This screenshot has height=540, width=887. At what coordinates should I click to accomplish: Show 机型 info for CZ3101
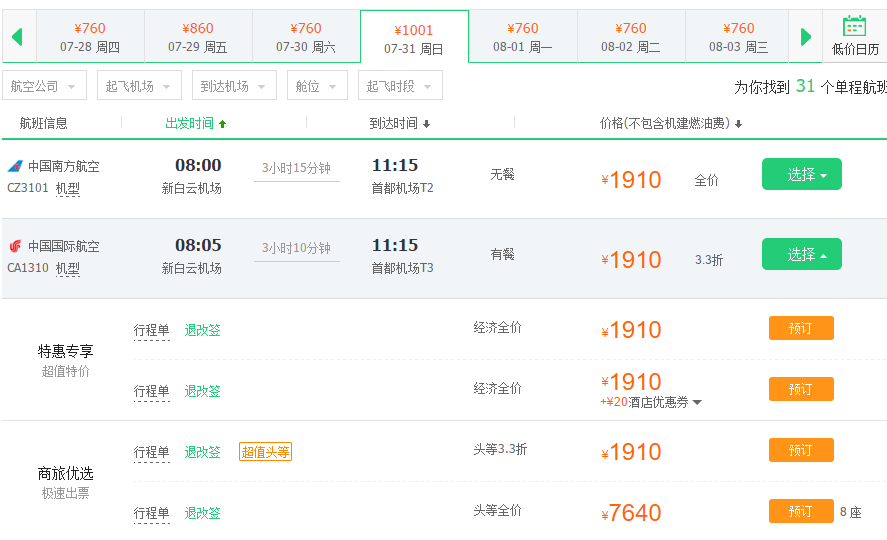(68, 188)
